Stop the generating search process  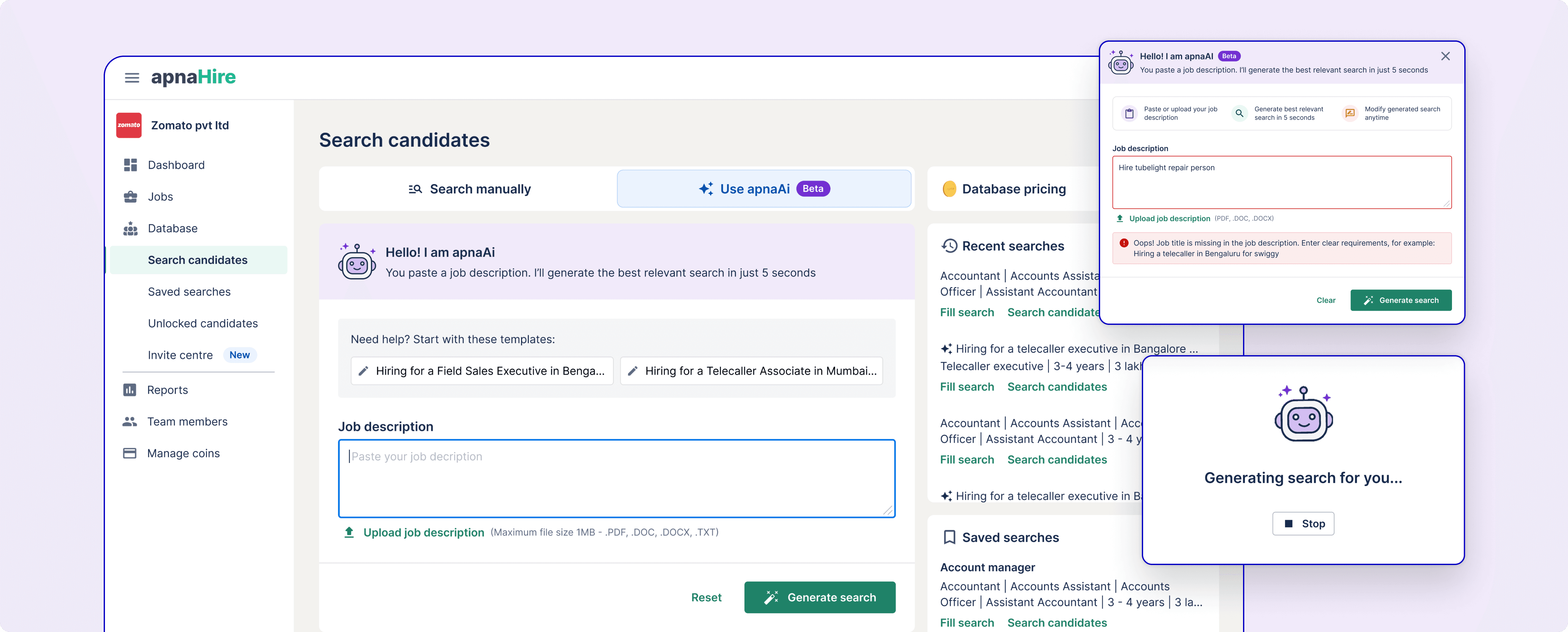[x=1302, y=524]
